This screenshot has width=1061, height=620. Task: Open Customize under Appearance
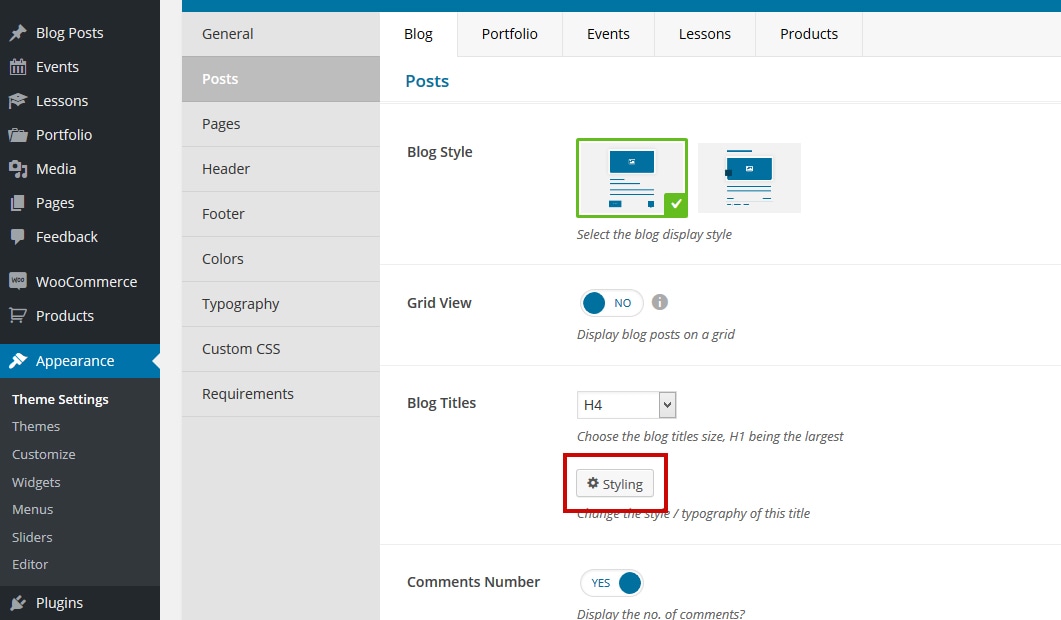coord(43,454)
